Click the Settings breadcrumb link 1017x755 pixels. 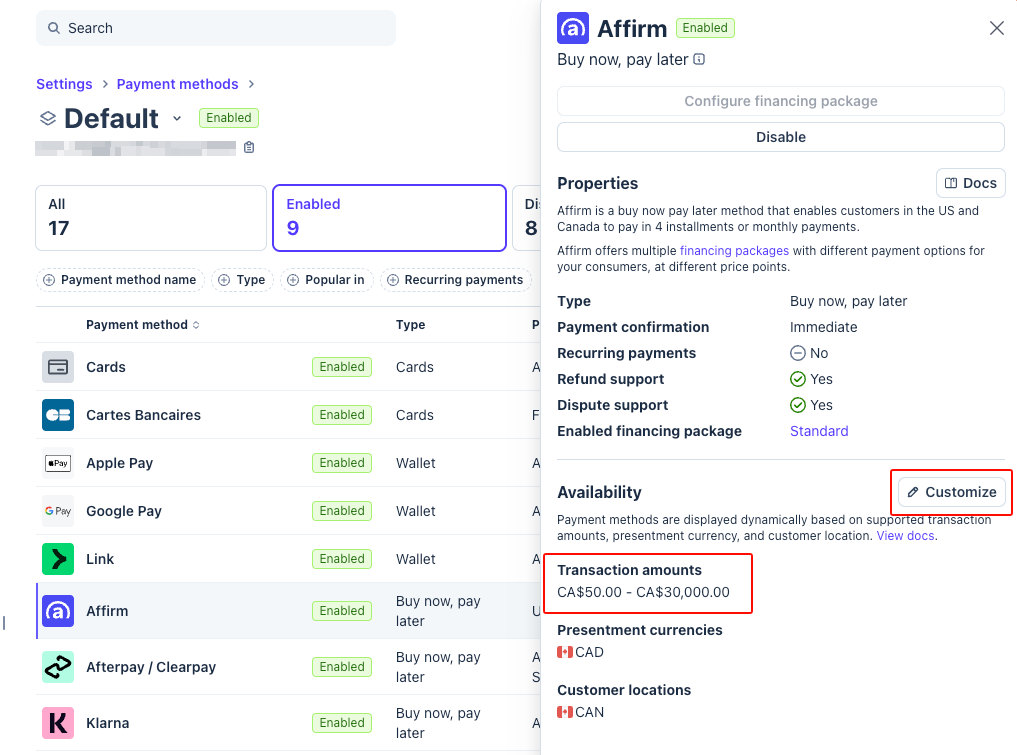[x=64, y=84]
